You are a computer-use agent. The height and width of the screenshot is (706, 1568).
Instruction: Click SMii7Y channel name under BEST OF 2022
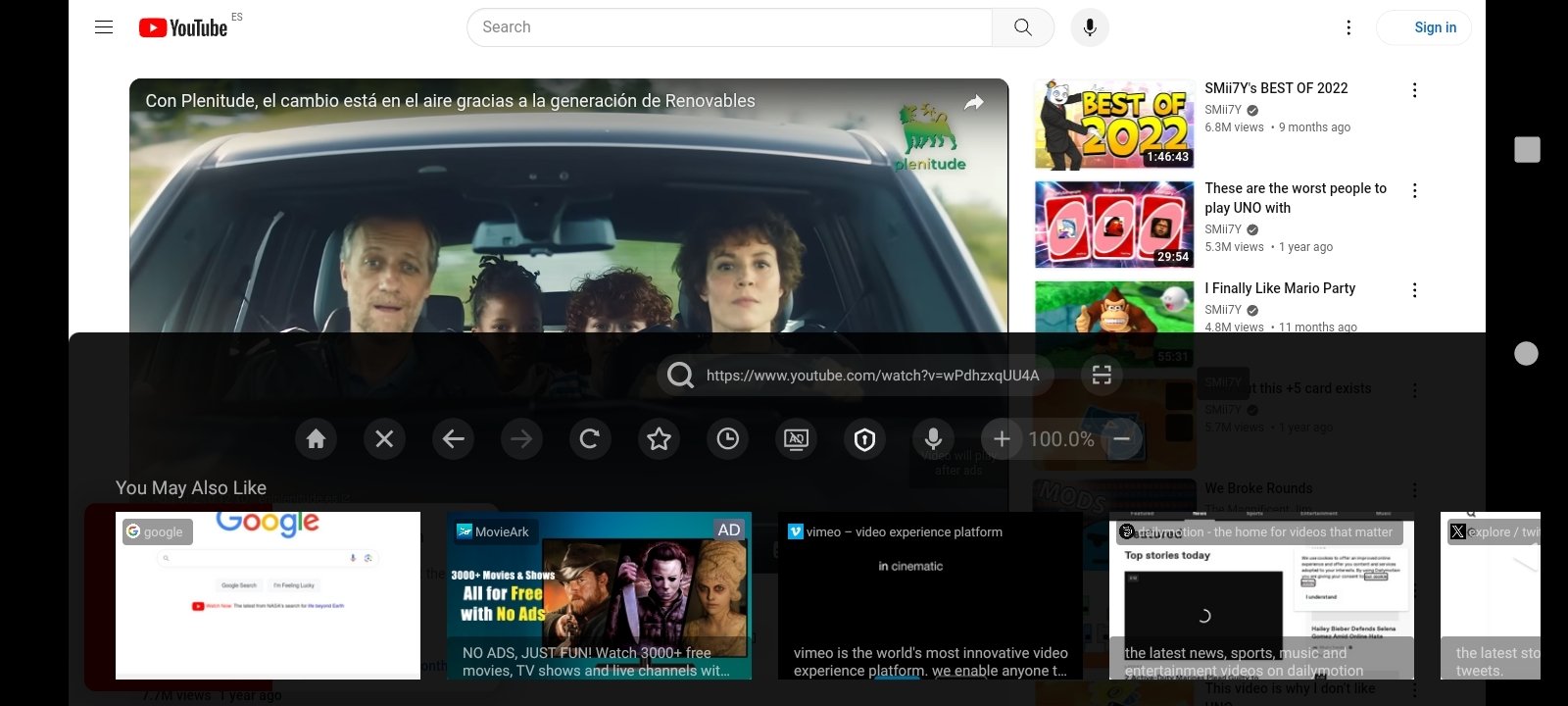click(1223, 110)
